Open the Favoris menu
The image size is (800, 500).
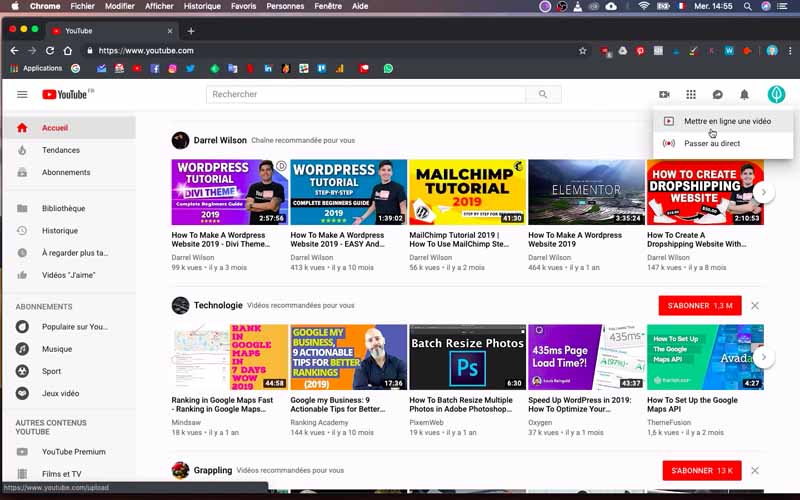click(x=243, y=6)
